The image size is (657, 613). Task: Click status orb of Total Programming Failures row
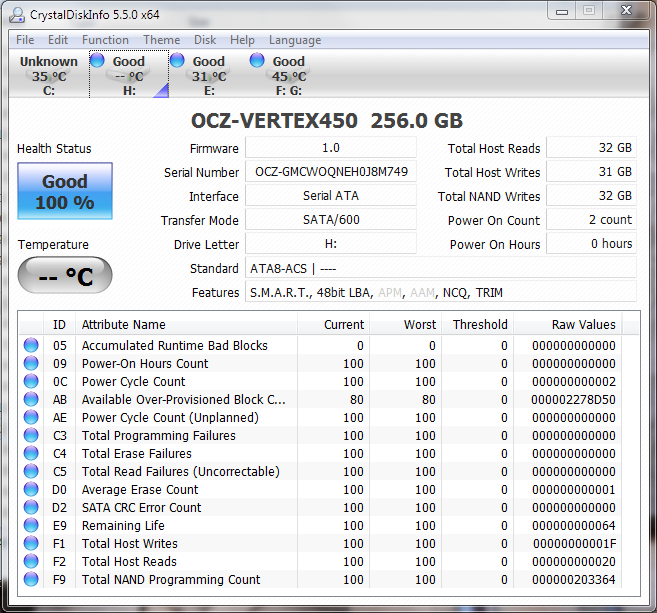(x=31, y=435)
